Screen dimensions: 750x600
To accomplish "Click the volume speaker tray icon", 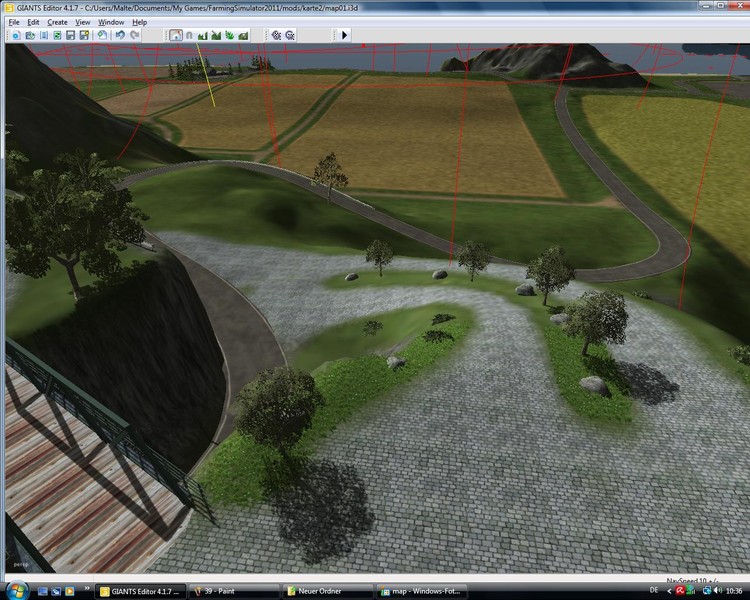I will coord(718,591).
